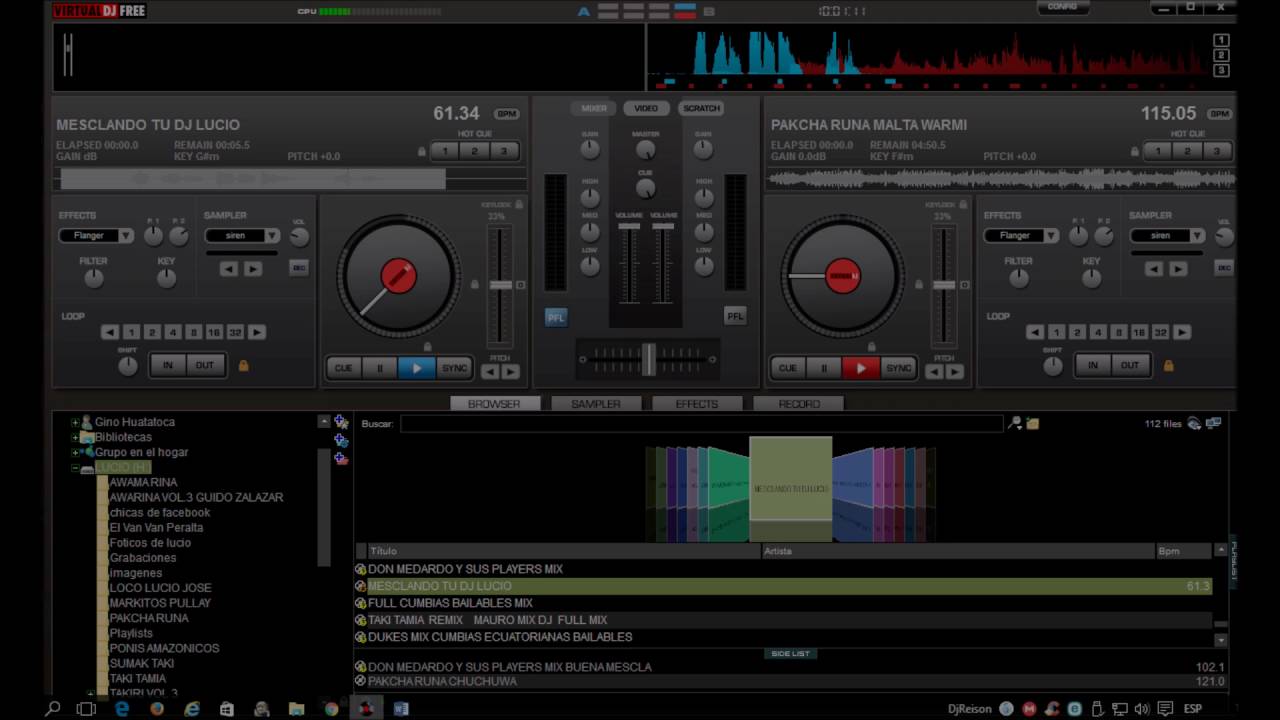Open the left deck effects dropdown showing Flanger

[x=96, y=236]
